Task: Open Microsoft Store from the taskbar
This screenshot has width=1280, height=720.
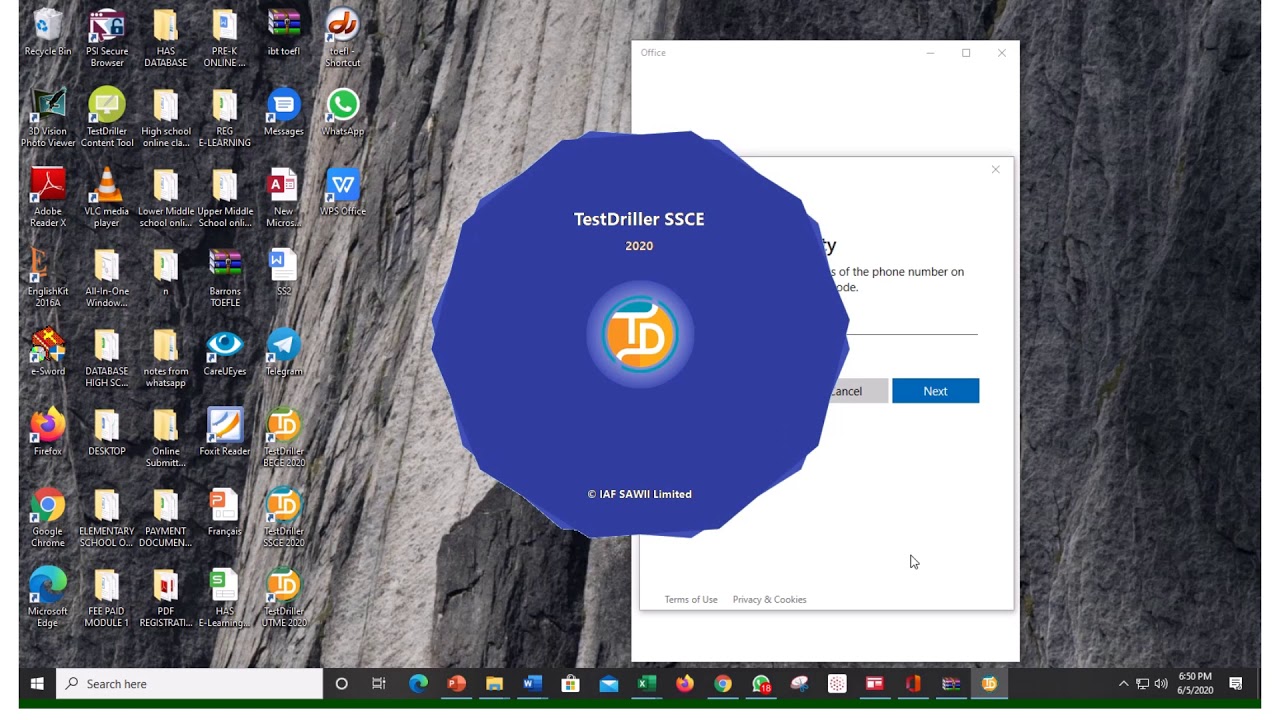Action: pos(570,684)
